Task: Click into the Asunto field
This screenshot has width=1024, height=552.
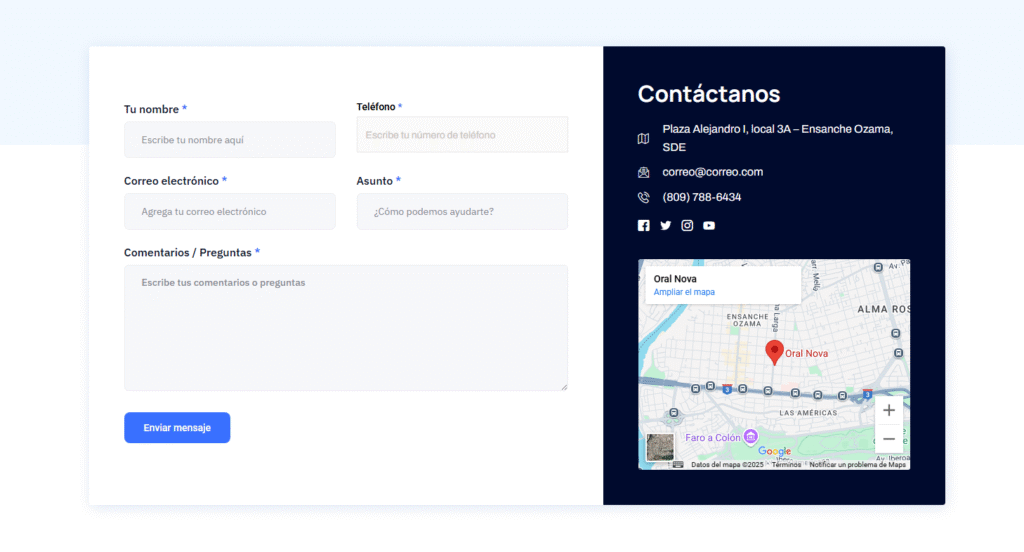Action: pos(462,212)
